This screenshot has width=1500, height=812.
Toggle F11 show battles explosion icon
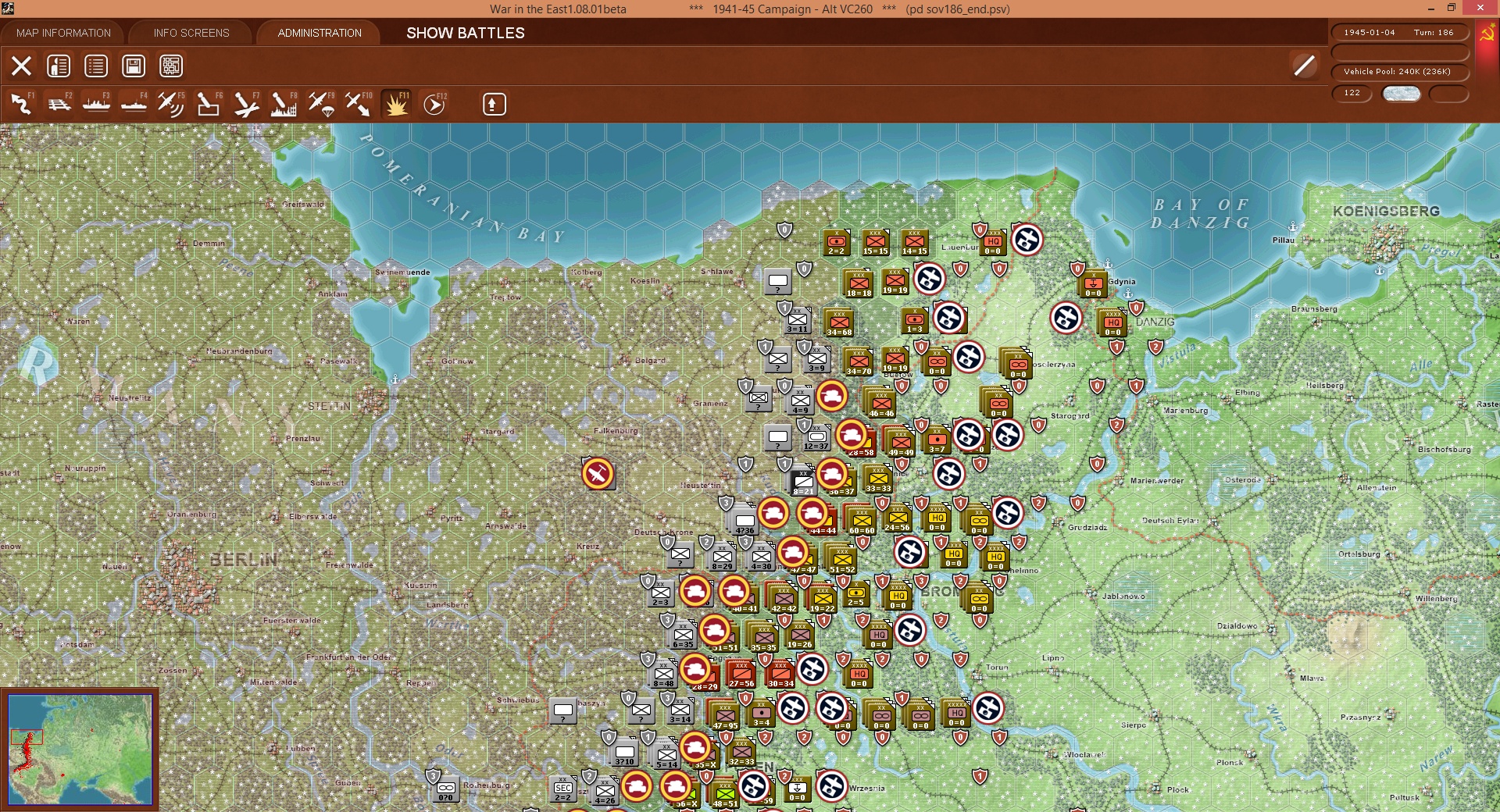(x=396, y=104)
